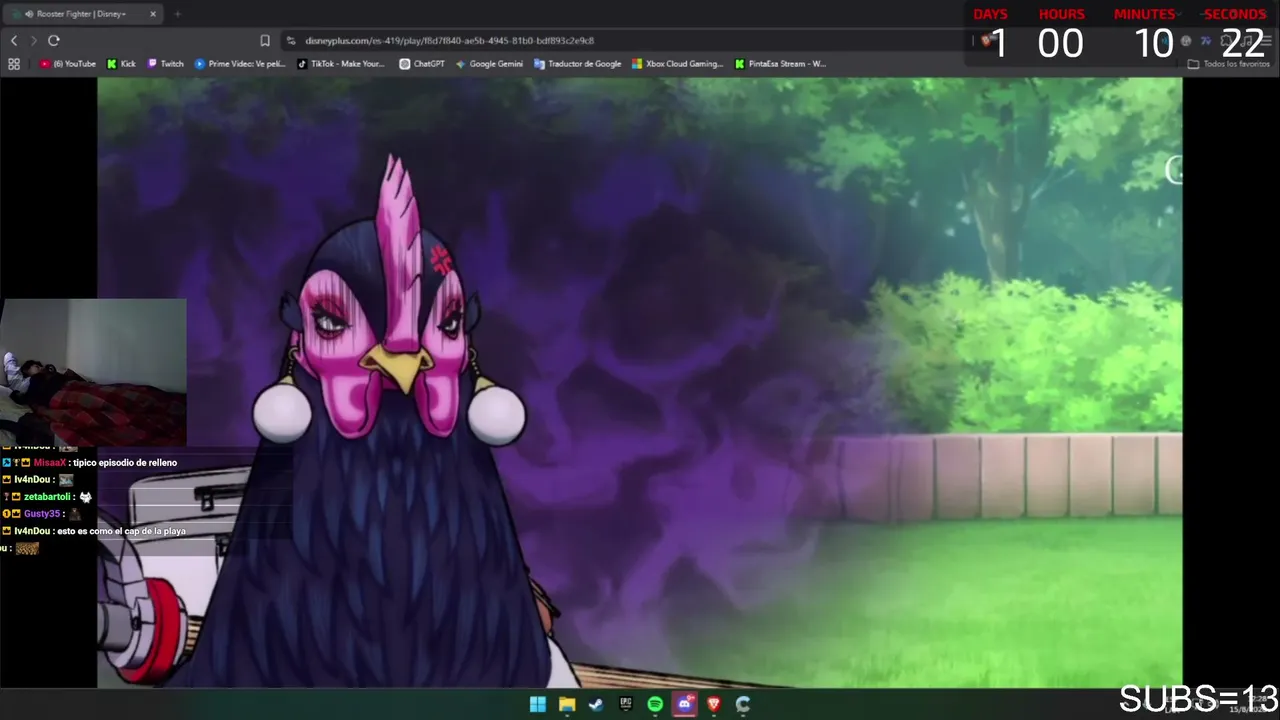Expand the Todos los favoritos folder
Image resolution: width=1280 pixels, height=720 pixels.
coord(1228,64)
